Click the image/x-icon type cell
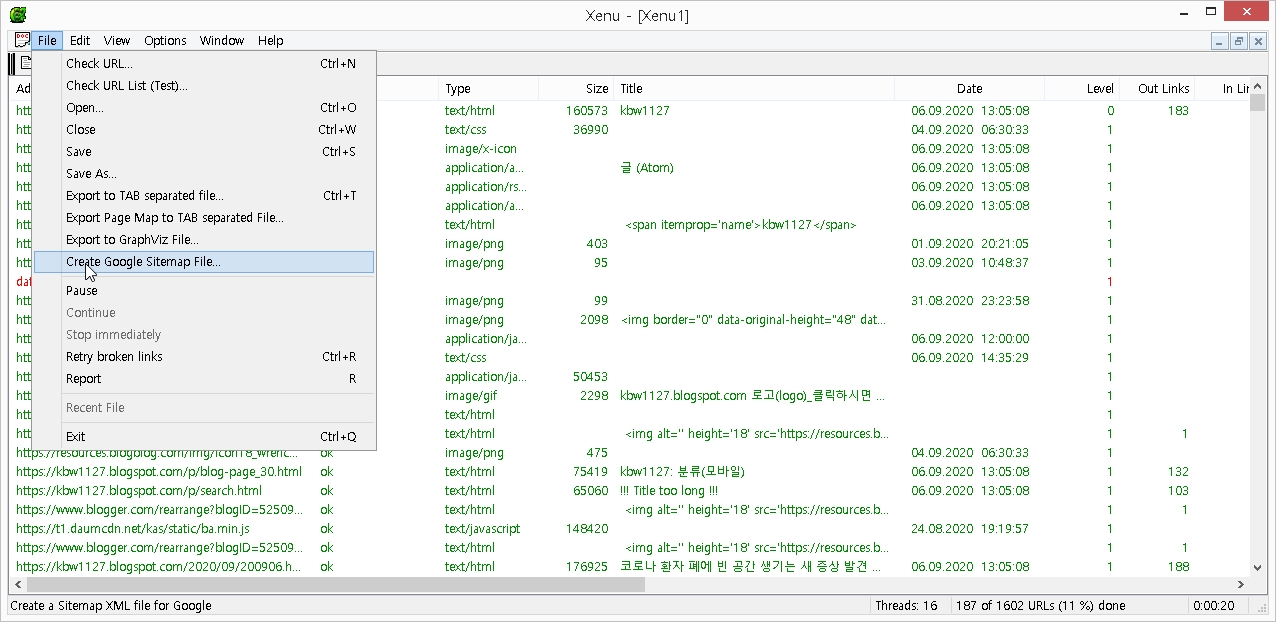The width and height of the screenshot is (1276, 622). [x=480, y=149]
